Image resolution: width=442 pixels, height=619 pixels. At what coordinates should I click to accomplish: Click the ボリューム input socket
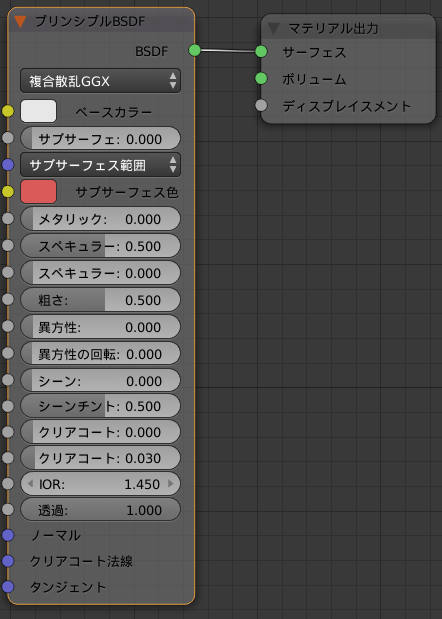pos(261,79)
